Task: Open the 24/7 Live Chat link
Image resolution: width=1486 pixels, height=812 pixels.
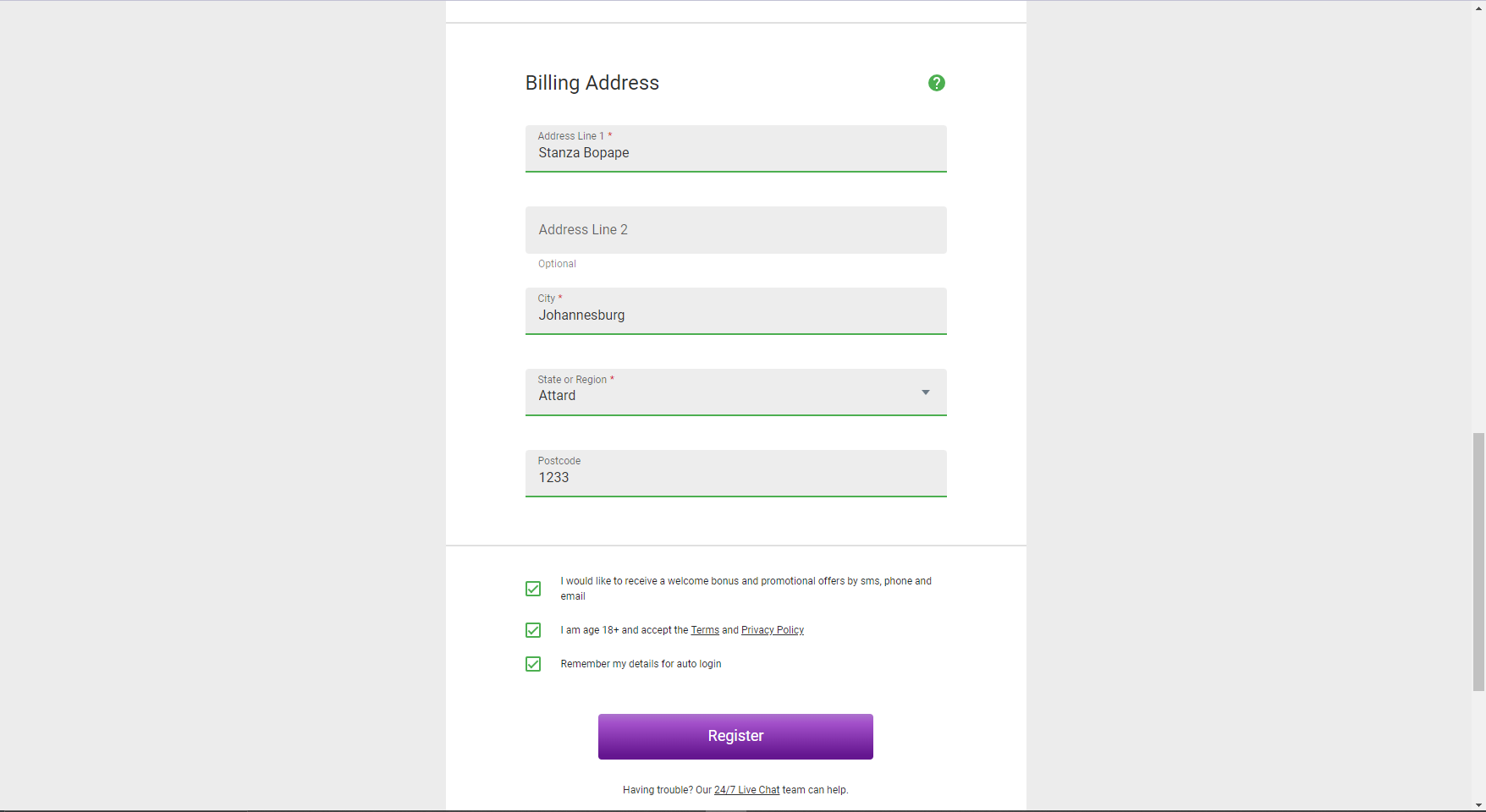Action: (746, 790)
